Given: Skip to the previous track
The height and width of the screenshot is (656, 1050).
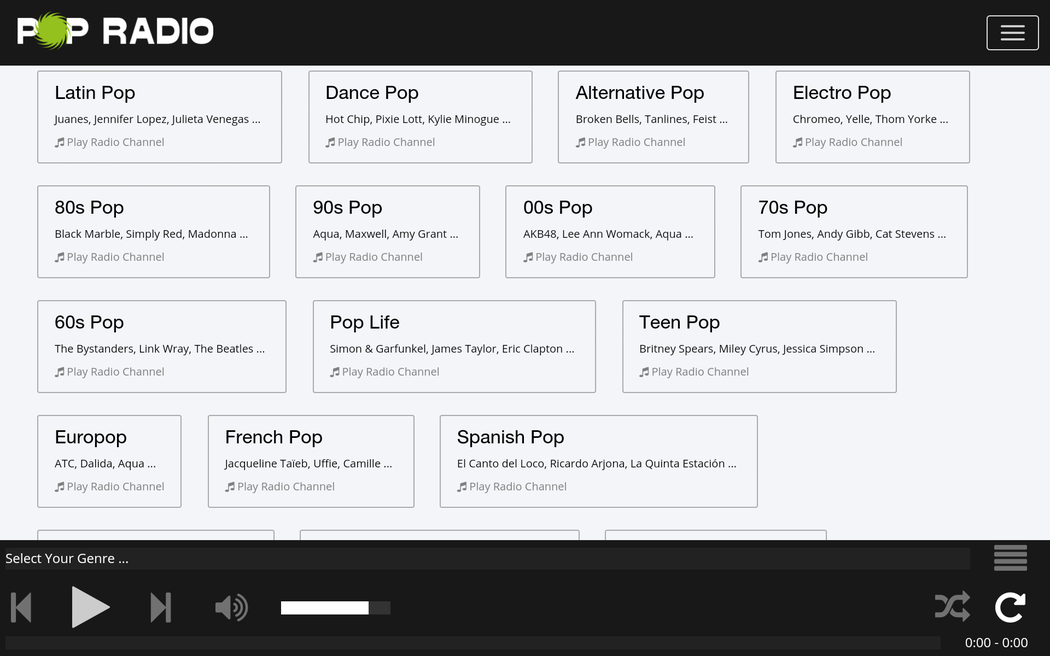Looking at the screenshot, I should pos(21,607).
